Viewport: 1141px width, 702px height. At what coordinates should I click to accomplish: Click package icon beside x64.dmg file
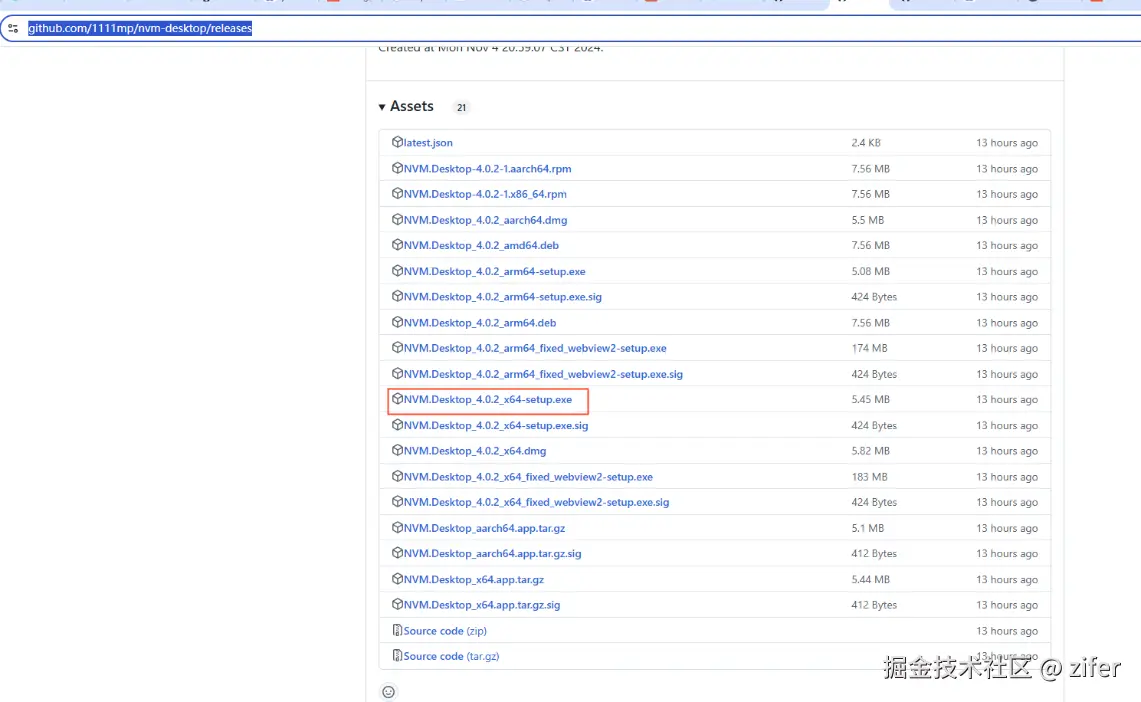(x=397, y=450)
